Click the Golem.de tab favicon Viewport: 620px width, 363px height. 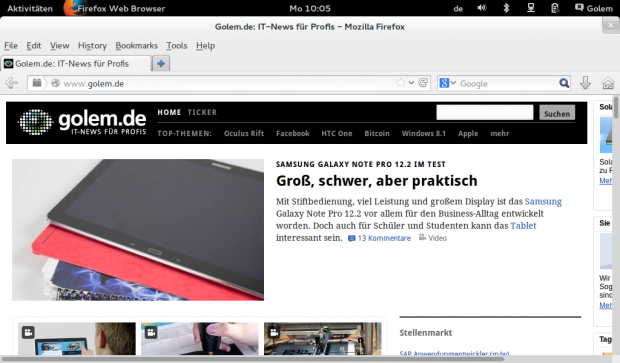coord(8,63)
